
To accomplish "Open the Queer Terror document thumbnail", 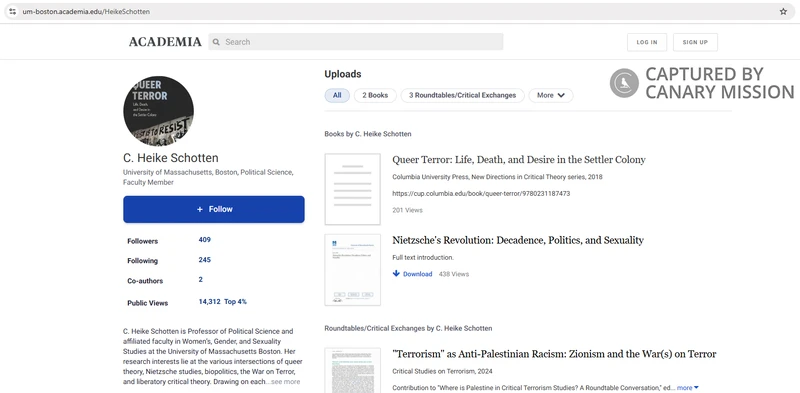I will 353,189.
